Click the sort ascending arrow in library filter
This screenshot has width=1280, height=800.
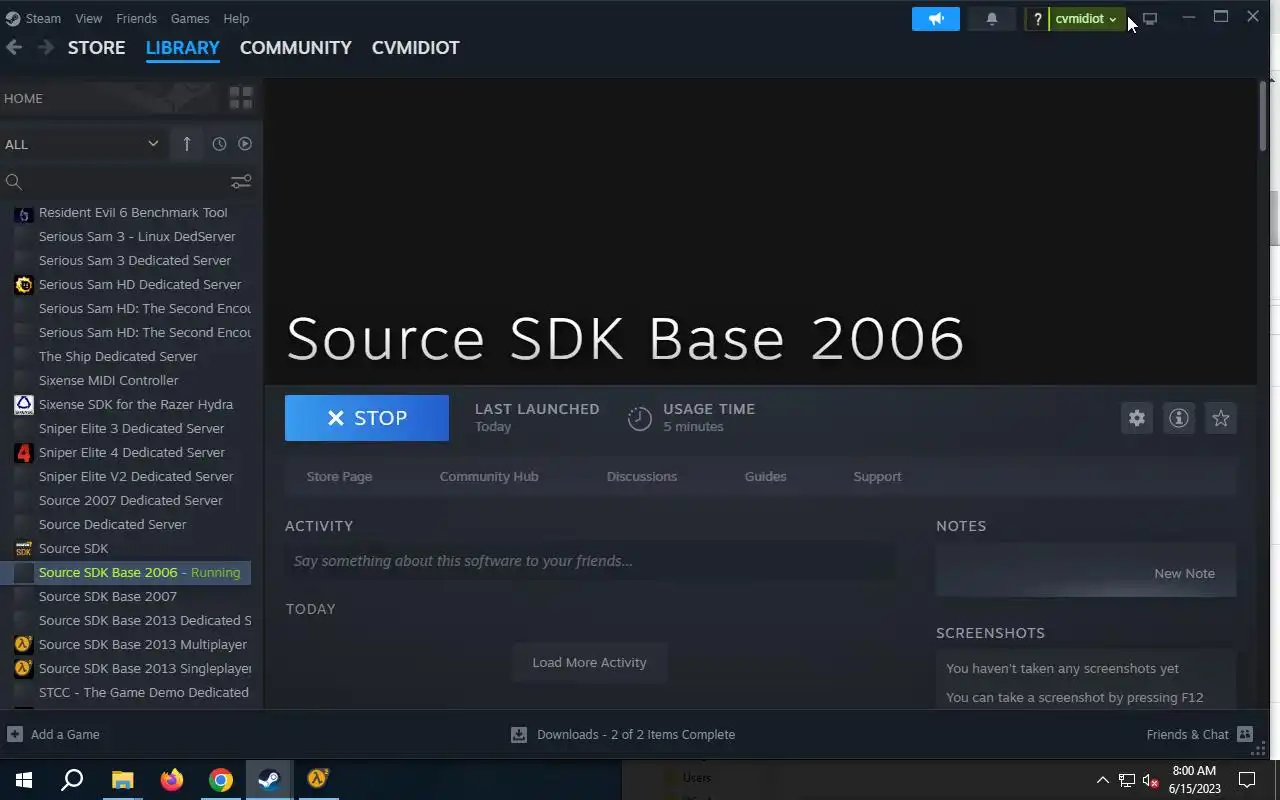(187, 144)
